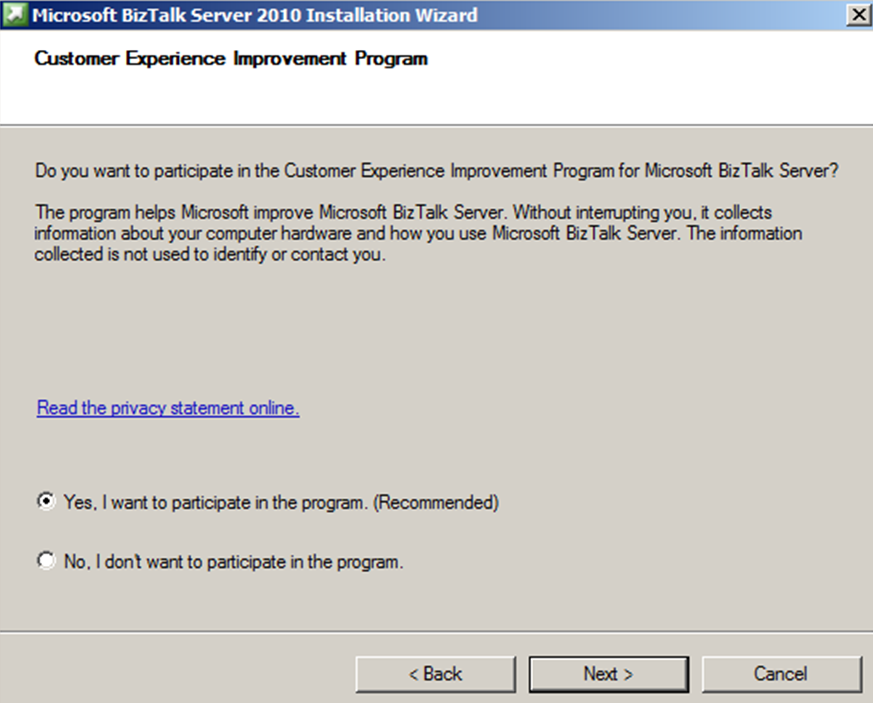Click the 'collected is not used to identify' line
This screenshot has height=703, width=873.
coord(210,254)
